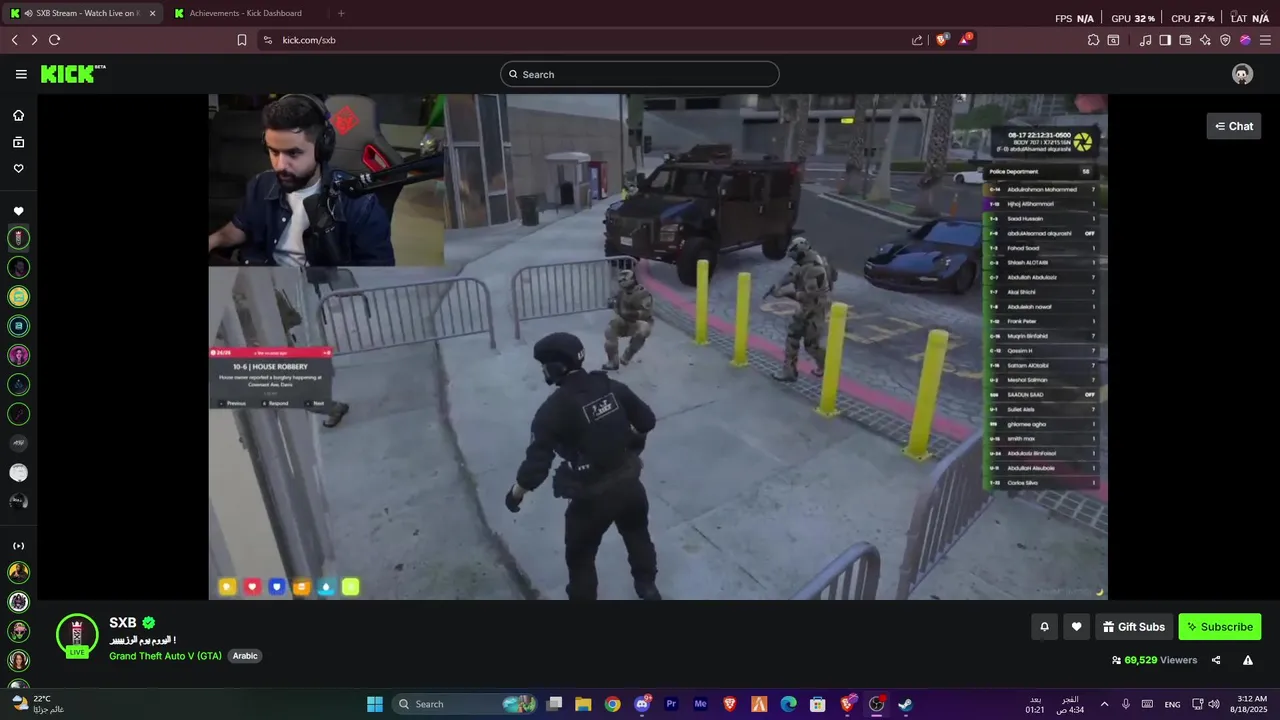Switch to Achievements - Kick Dashboard tab
Screen dimensions: 1280x720
click(x=246, y=13)
